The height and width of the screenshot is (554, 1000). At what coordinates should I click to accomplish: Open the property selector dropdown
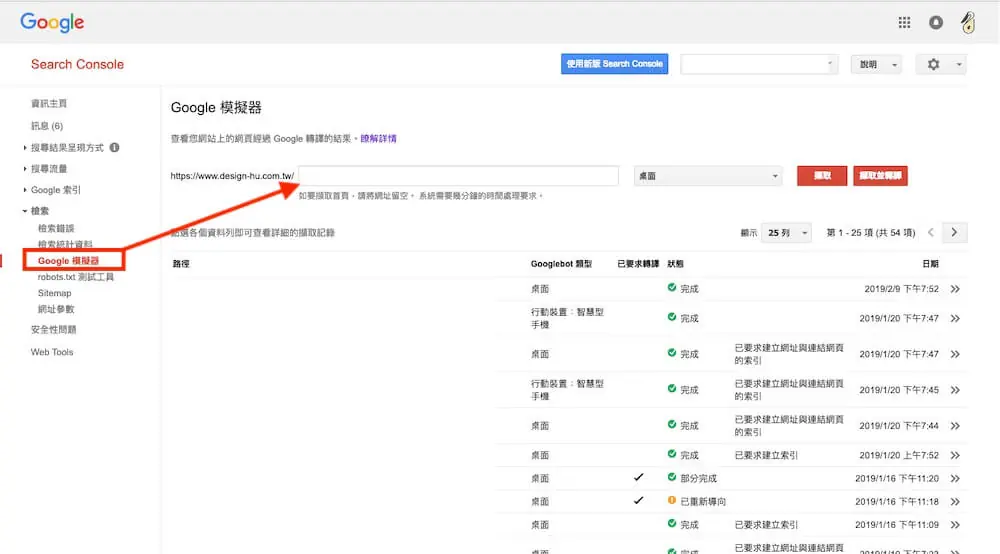coord(759,64)
